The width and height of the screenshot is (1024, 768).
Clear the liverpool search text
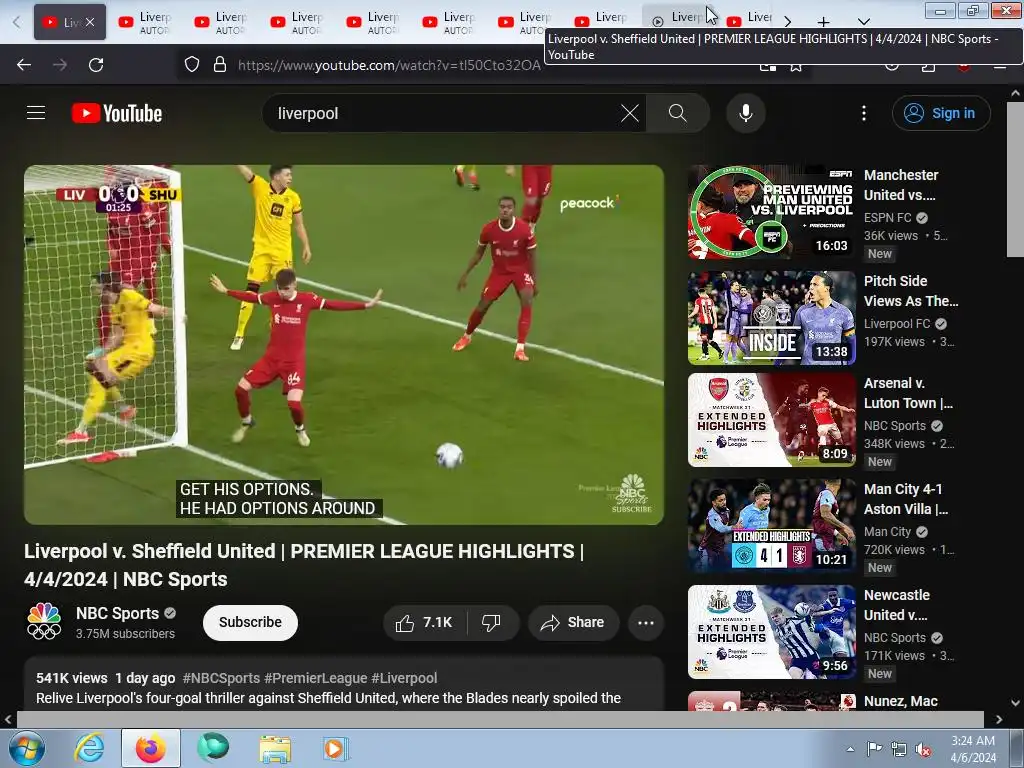coord(630,113)
